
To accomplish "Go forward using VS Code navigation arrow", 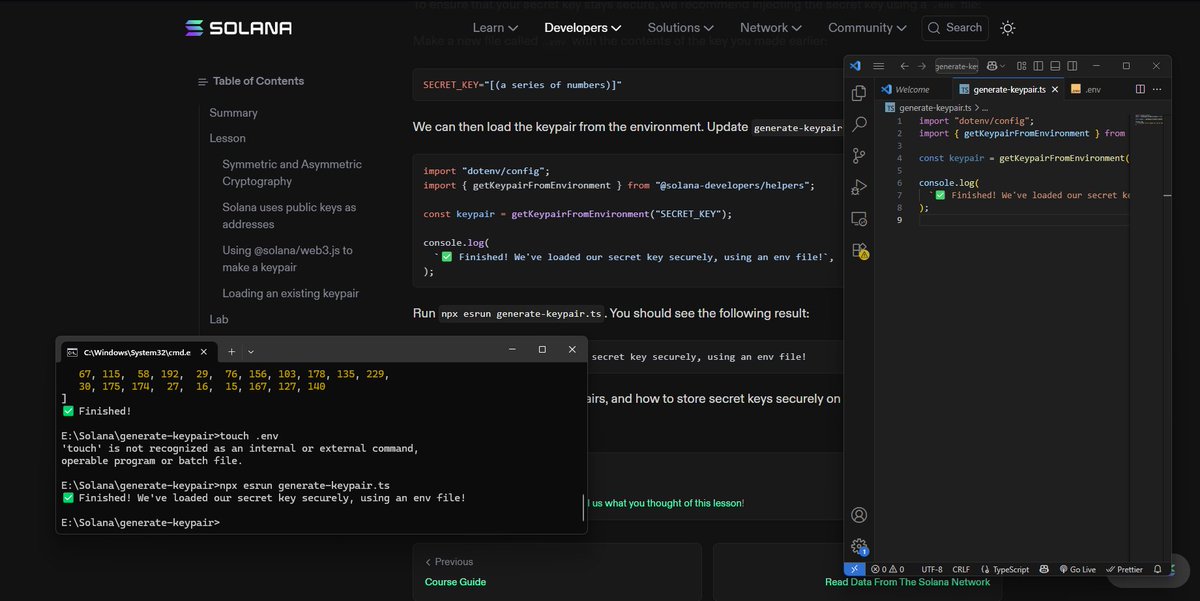I will (922, 66).
